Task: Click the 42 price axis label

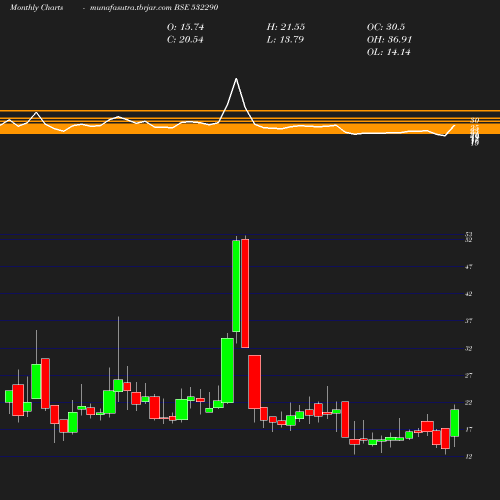Action: click(x=469, y=294)
